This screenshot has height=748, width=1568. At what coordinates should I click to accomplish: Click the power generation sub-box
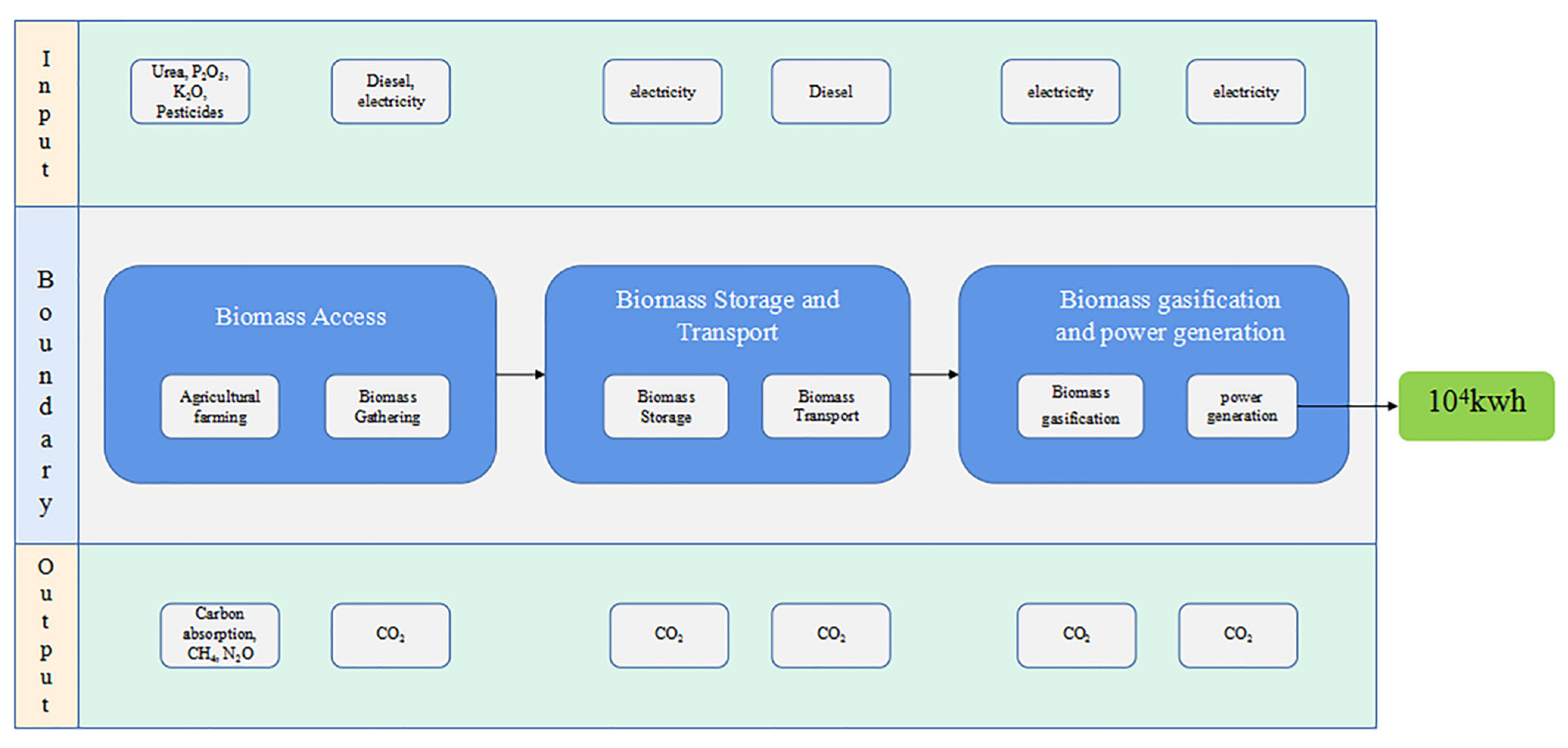[1241, 406]
